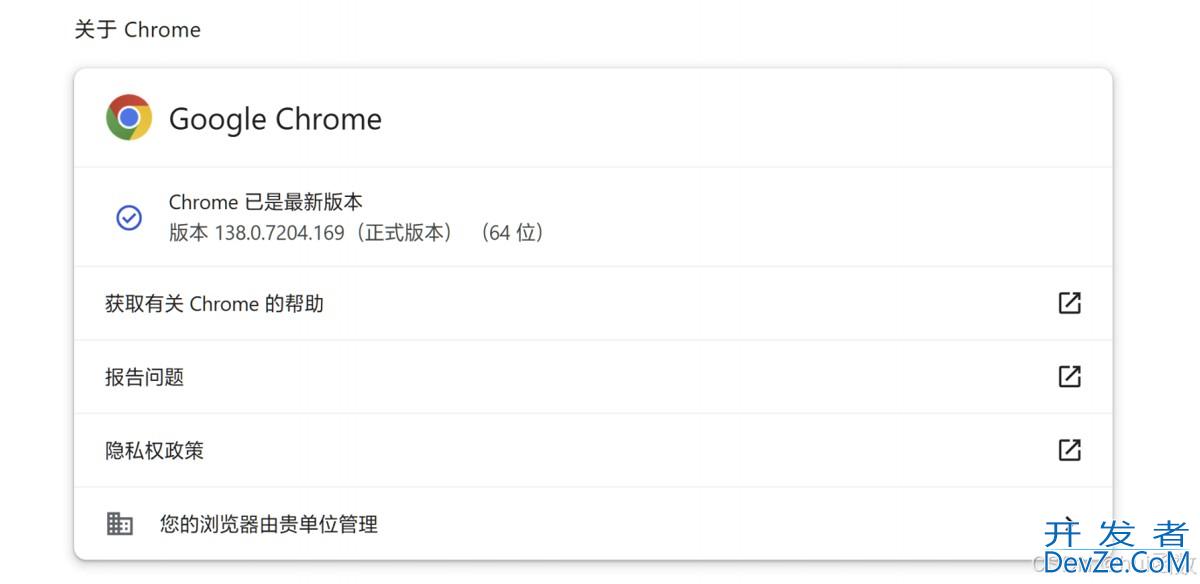1200x584 pixels.
Task: Open 获取有关 Chrome 的帮助
Action: (593, 303)
